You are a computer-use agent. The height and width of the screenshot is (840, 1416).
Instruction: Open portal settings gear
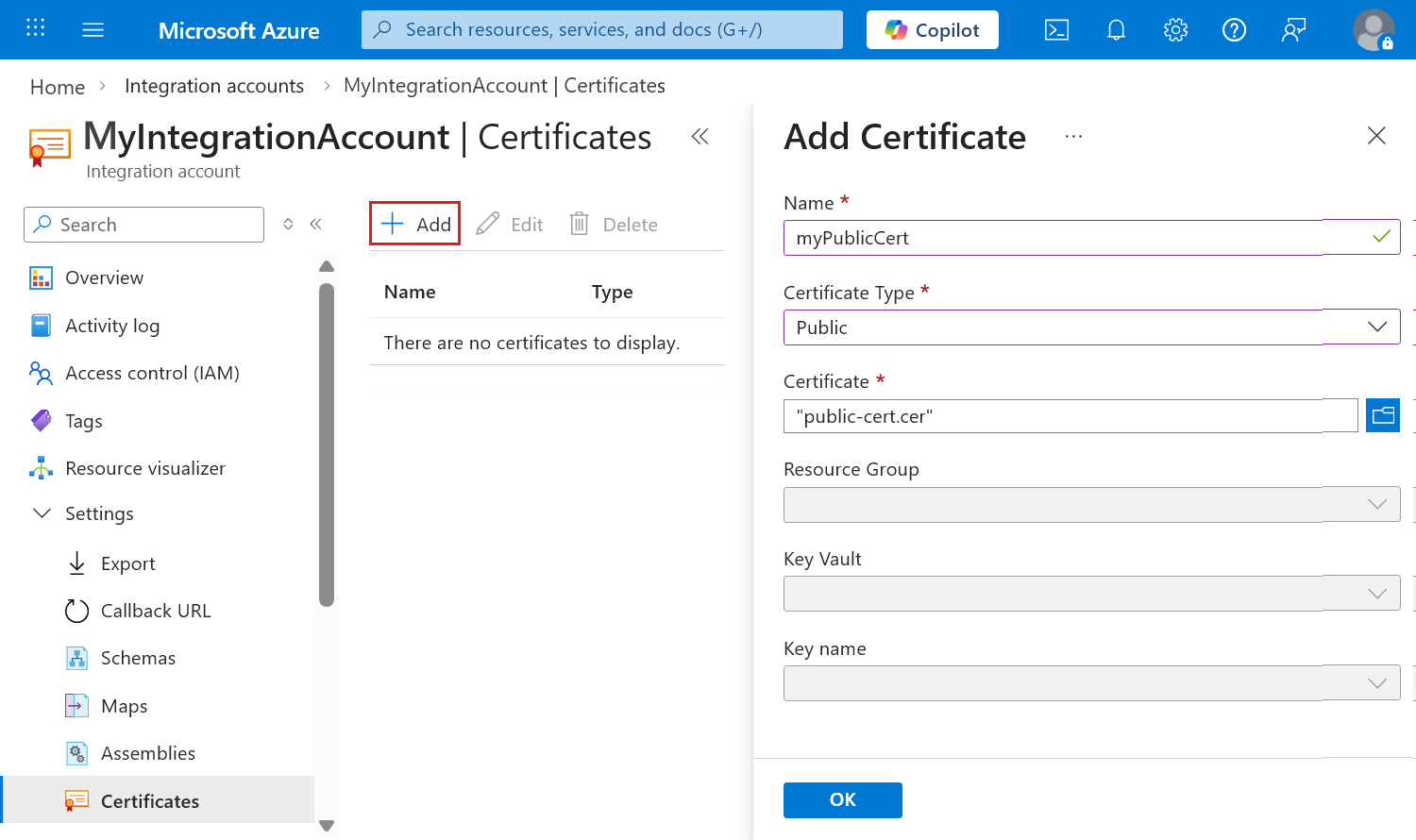coord(1175,30)
